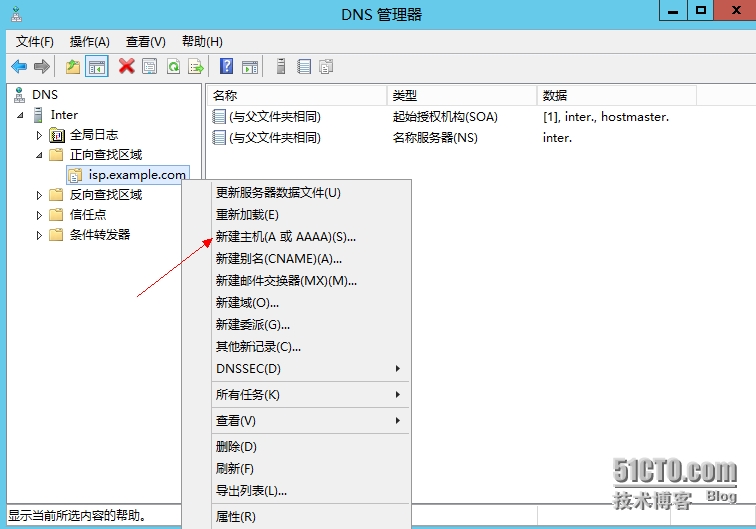Open the DNSSEC(D) submenu
The image size is (756, 529).
pos(310,369)
